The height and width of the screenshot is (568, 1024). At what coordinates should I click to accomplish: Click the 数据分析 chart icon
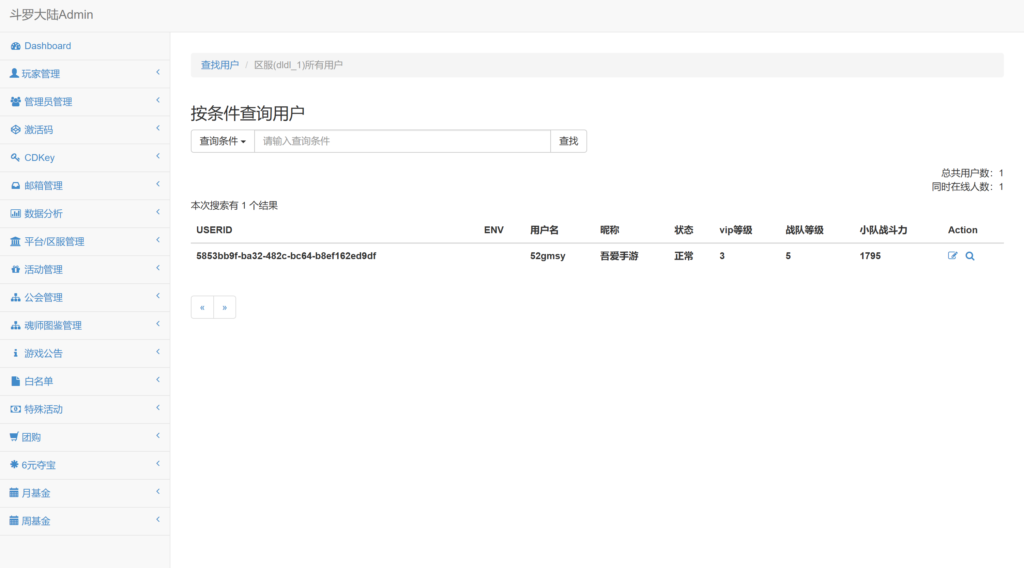pyautogui.click(x=15, y=214)
